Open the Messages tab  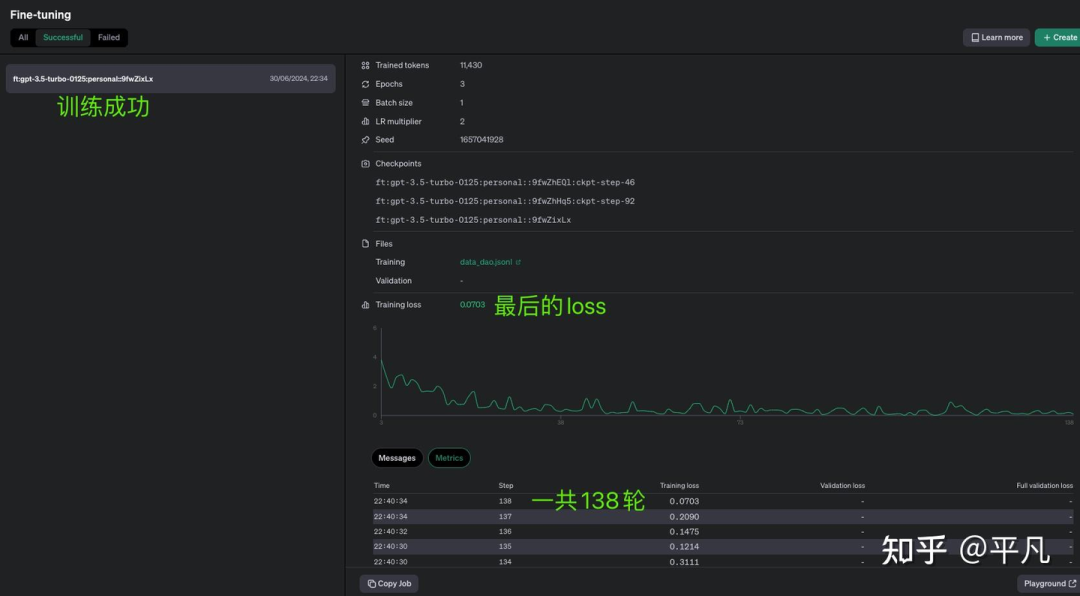397,458
